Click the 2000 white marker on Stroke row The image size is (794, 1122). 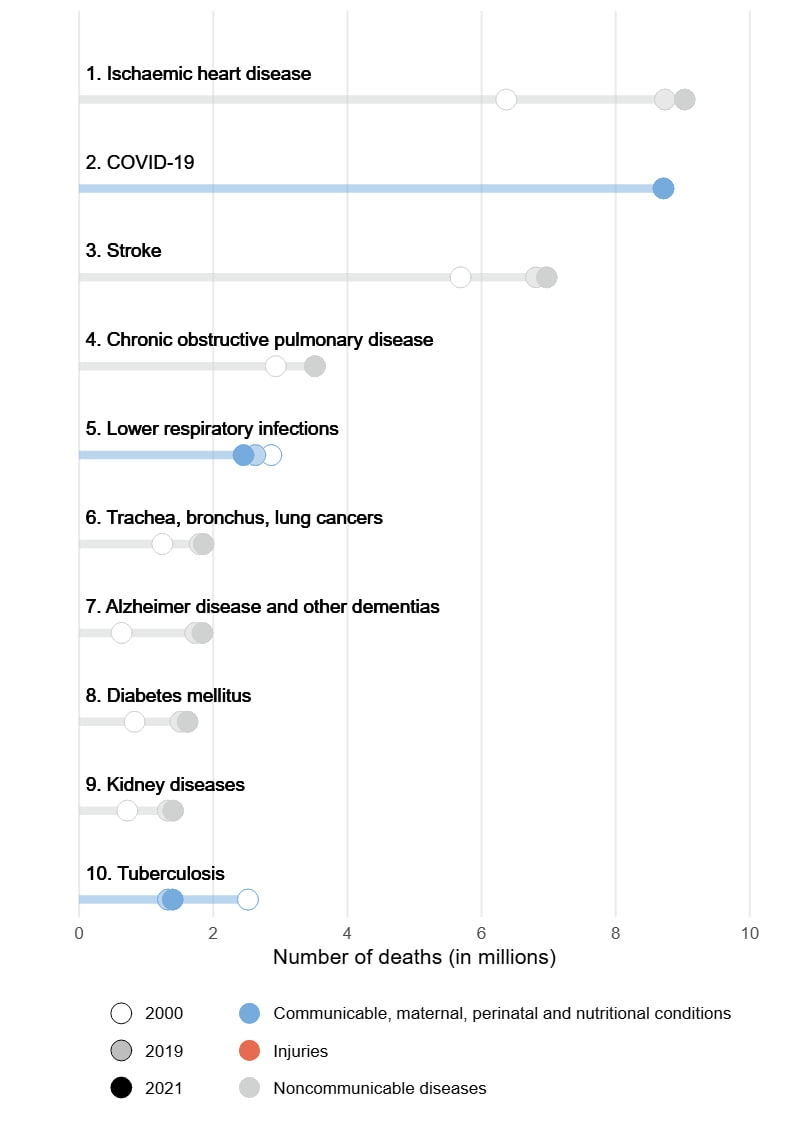click(x=461, y=277)
